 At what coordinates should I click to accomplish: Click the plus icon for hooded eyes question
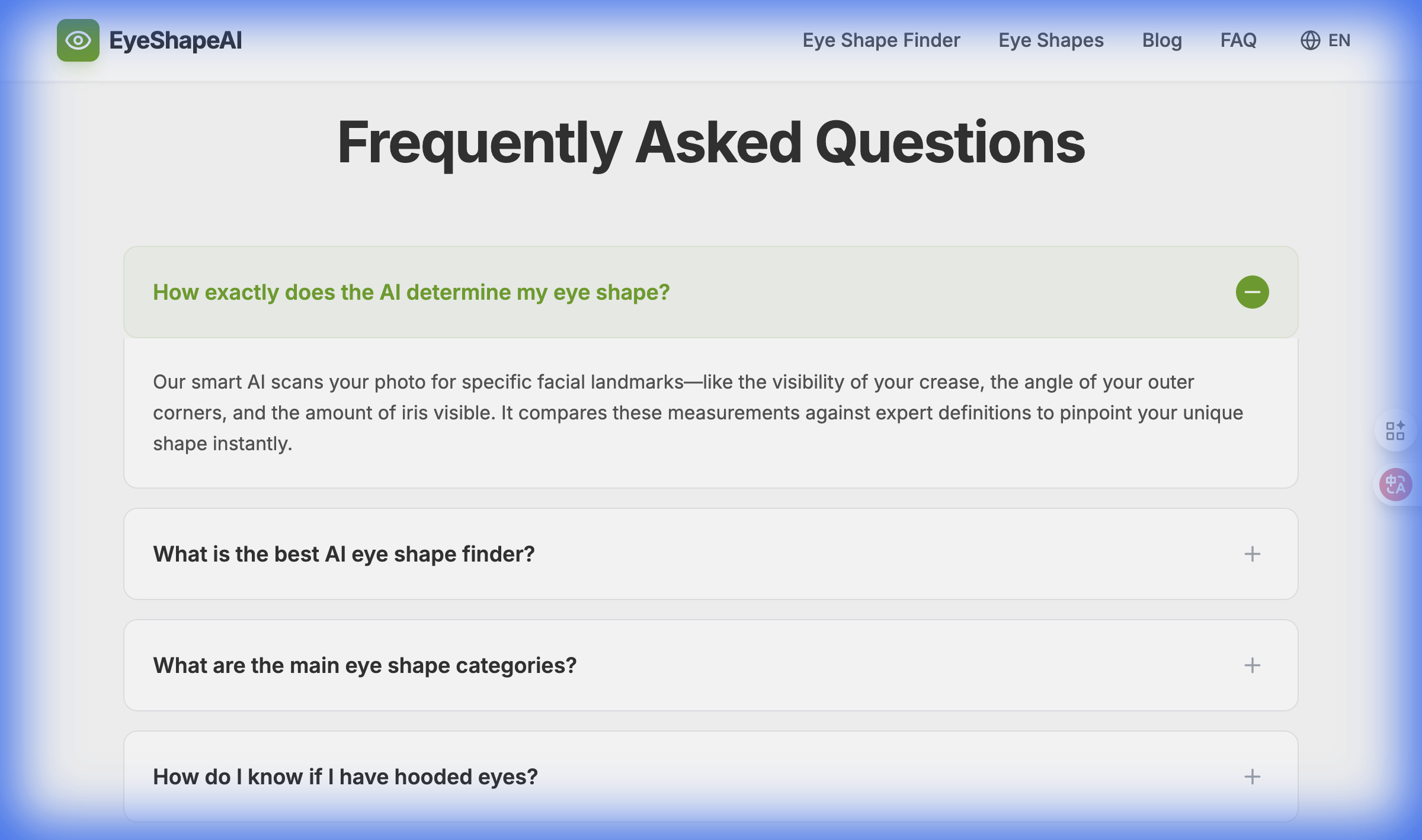(x=1253, y=777)
